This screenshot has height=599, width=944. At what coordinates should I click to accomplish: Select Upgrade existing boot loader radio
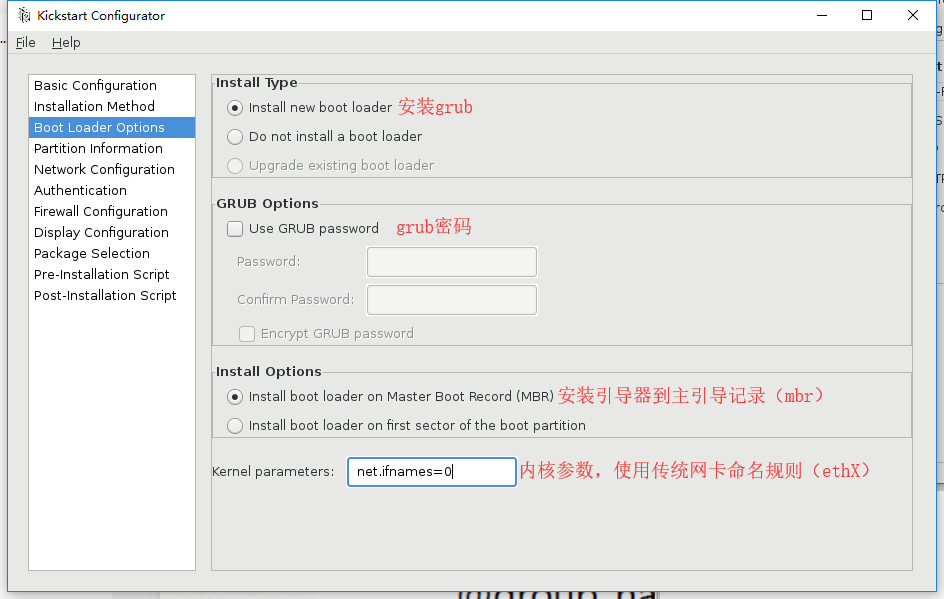235,166
